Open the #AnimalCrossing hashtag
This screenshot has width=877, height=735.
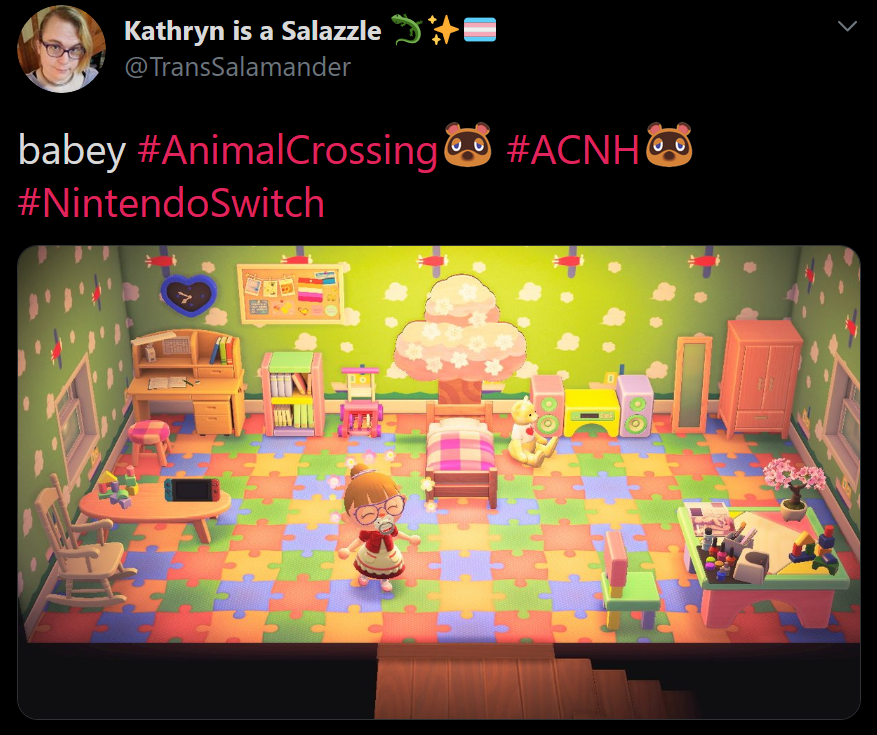(287, 150)
